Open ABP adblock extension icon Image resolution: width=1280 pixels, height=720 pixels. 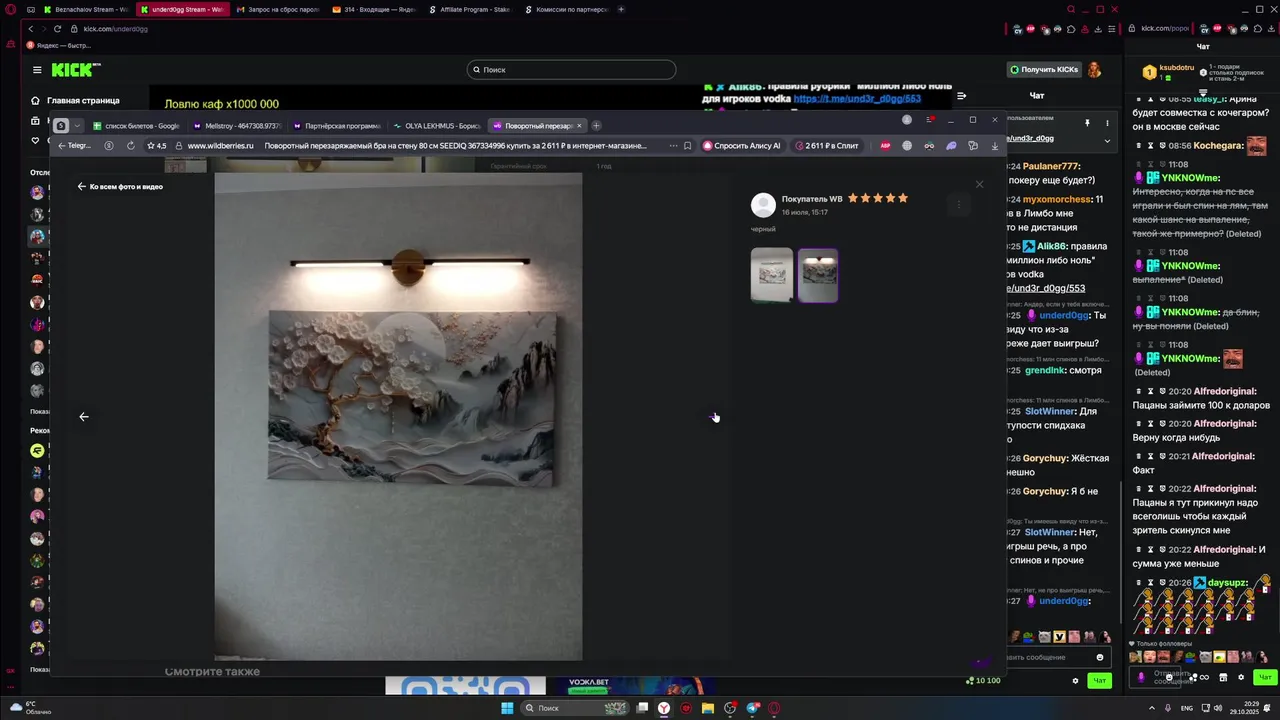[x=885, y=146]
